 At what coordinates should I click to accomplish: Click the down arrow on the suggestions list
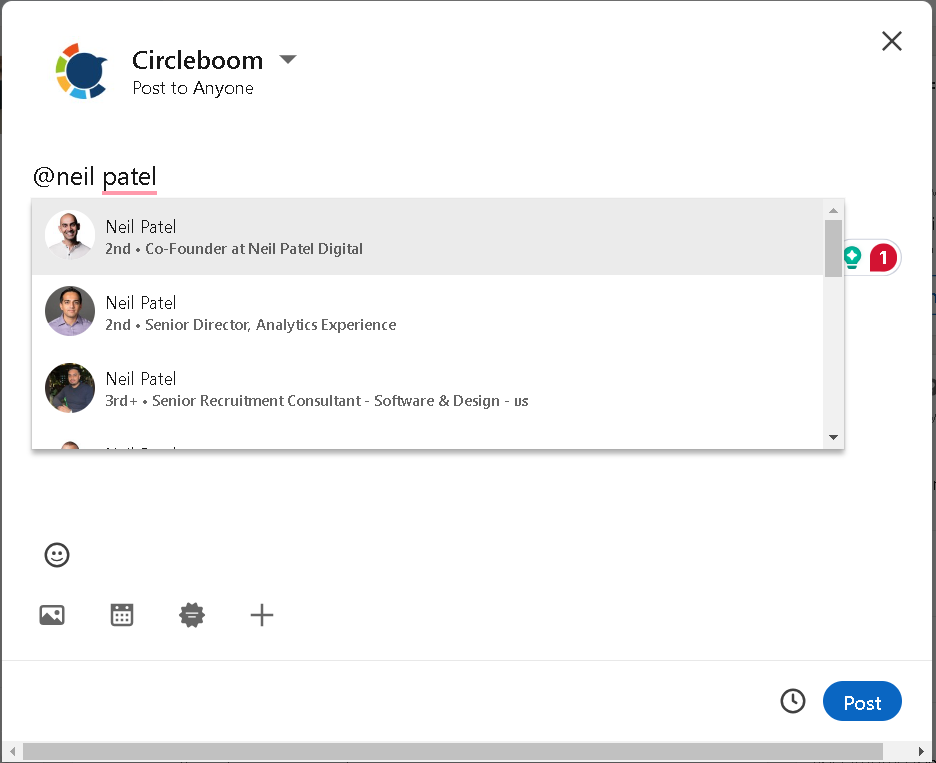point(833,436)
